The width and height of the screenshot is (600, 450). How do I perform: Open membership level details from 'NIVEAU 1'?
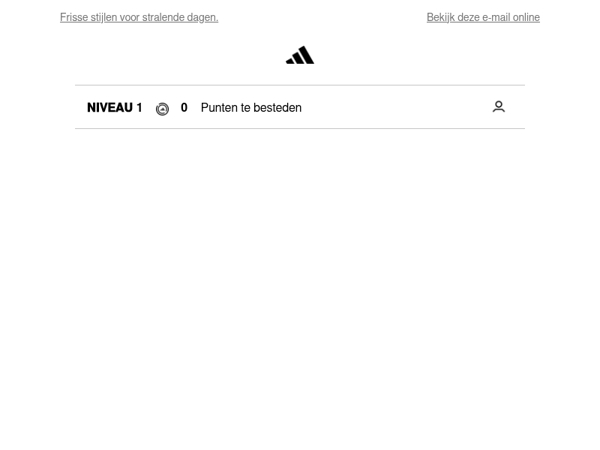pyautogui.click(x=114, y=108)
